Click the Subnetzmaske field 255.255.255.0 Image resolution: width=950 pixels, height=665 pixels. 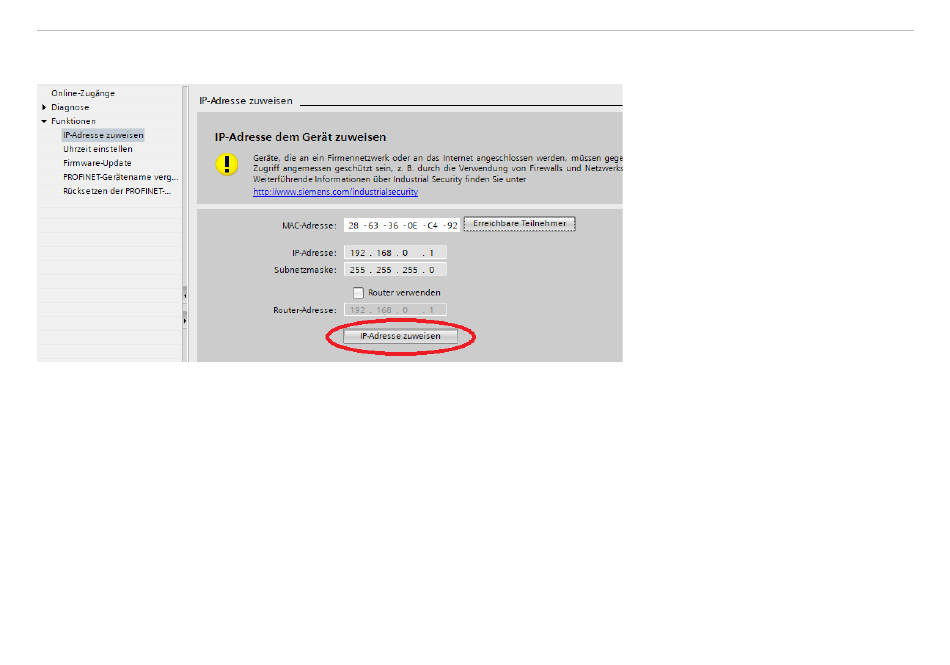[x=395, y=270]
